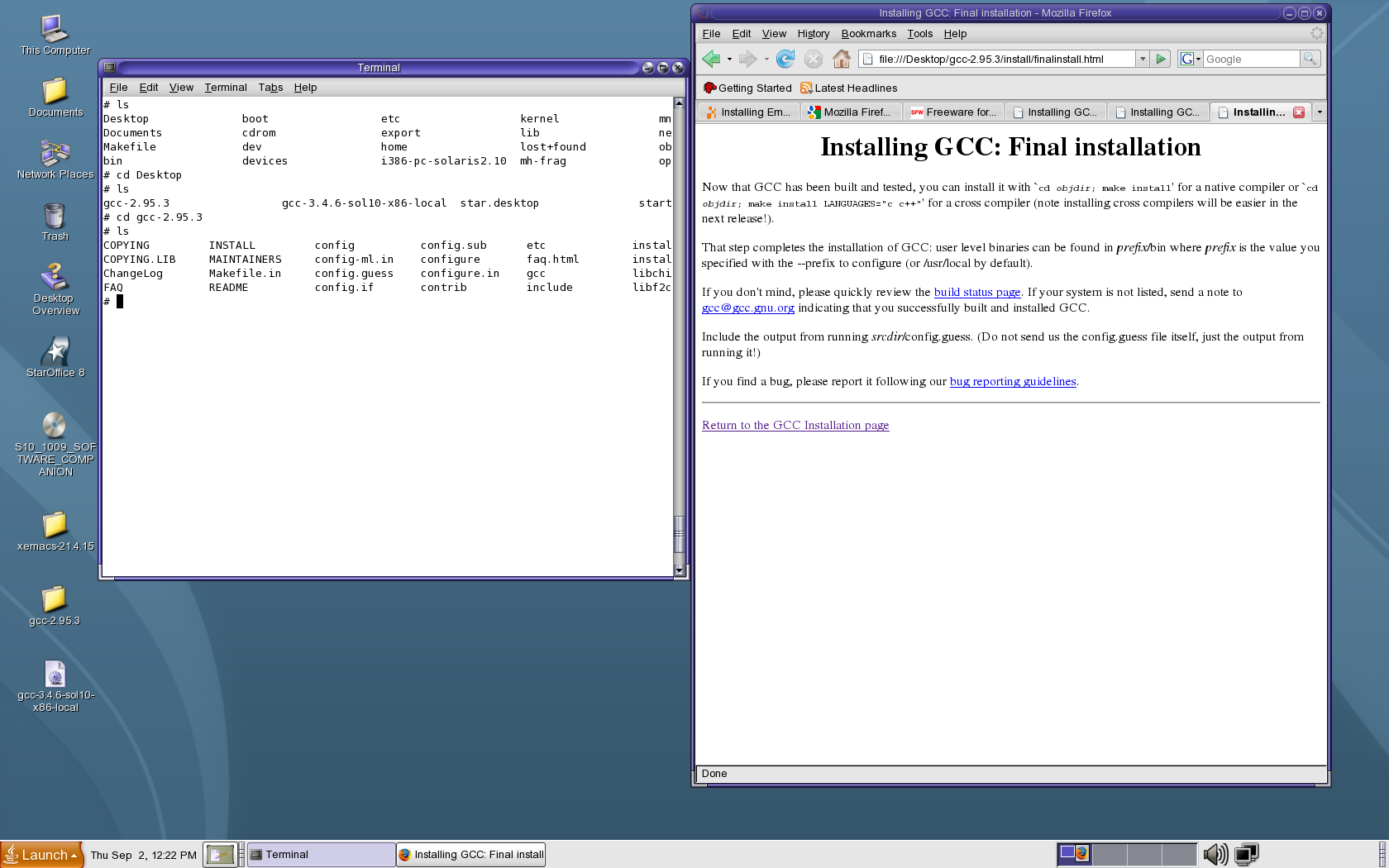
Task: Open Trash on desktop
Action: [55, 222]
